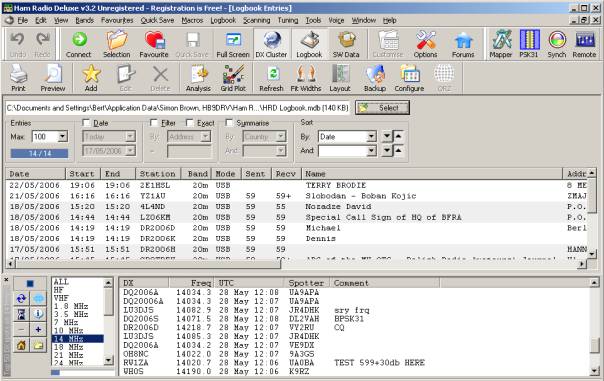Screen dimensions: 604x381
Task: Toggle the Exact checkbox
Action: (190, 123)
